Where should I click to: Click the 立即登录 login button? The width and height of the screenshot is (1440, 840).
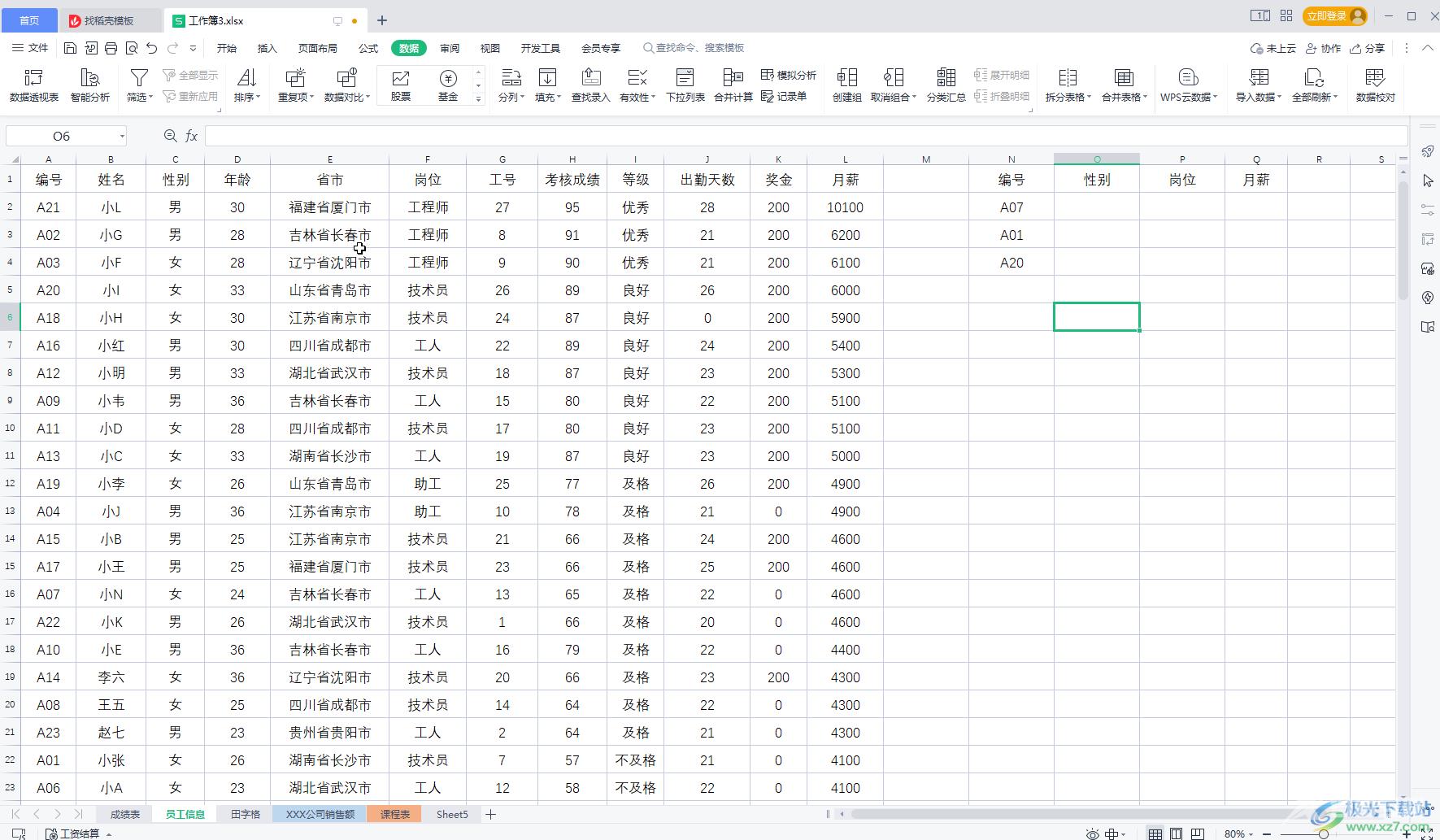point(1335,16)
